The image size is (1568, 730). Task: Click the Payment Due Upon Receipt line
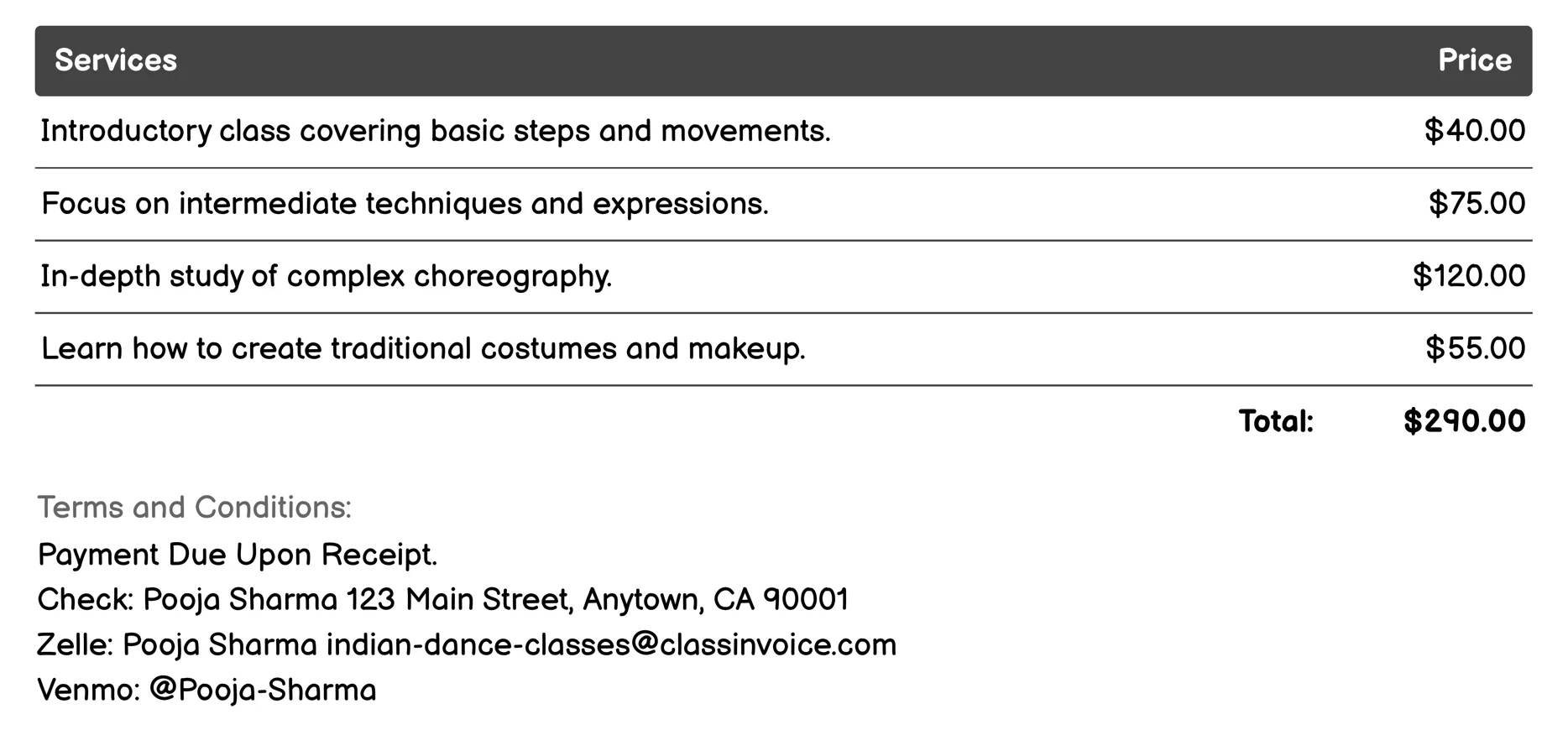[x=238, y=555]
